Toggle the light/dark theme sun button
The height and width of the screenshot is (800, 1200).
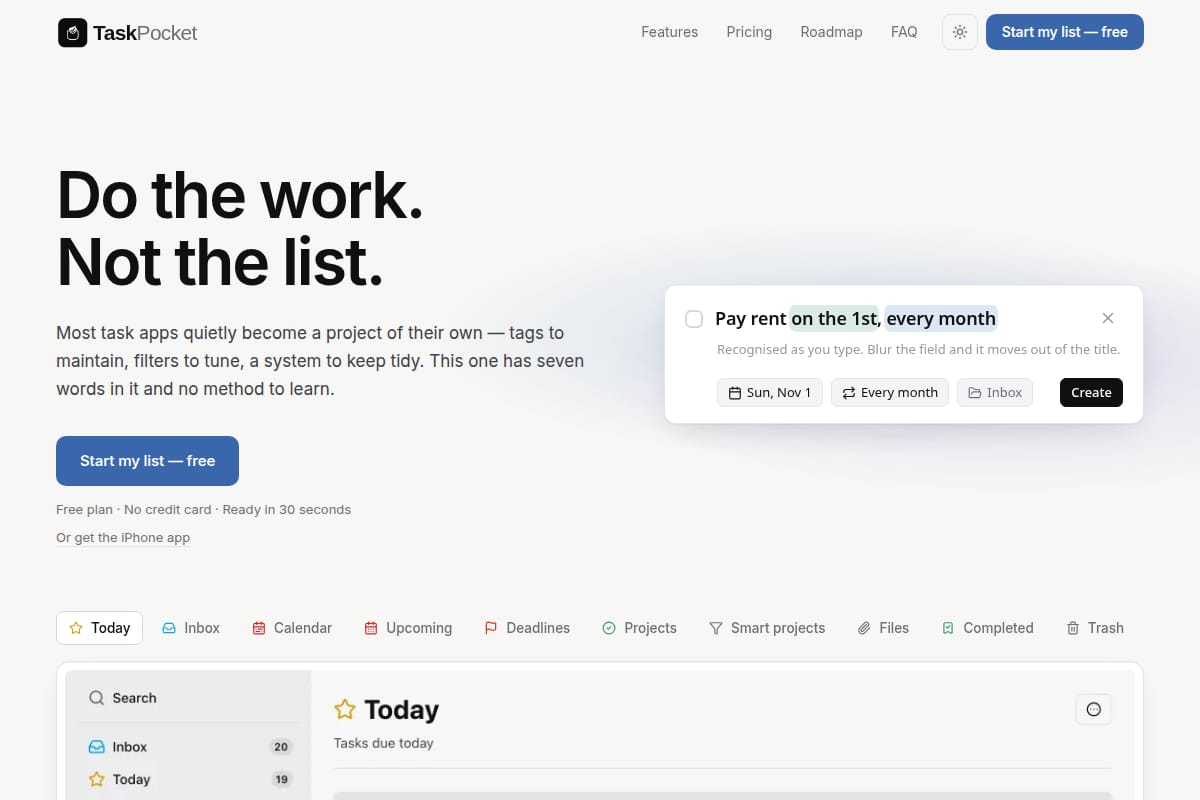(x=960, y=32)
